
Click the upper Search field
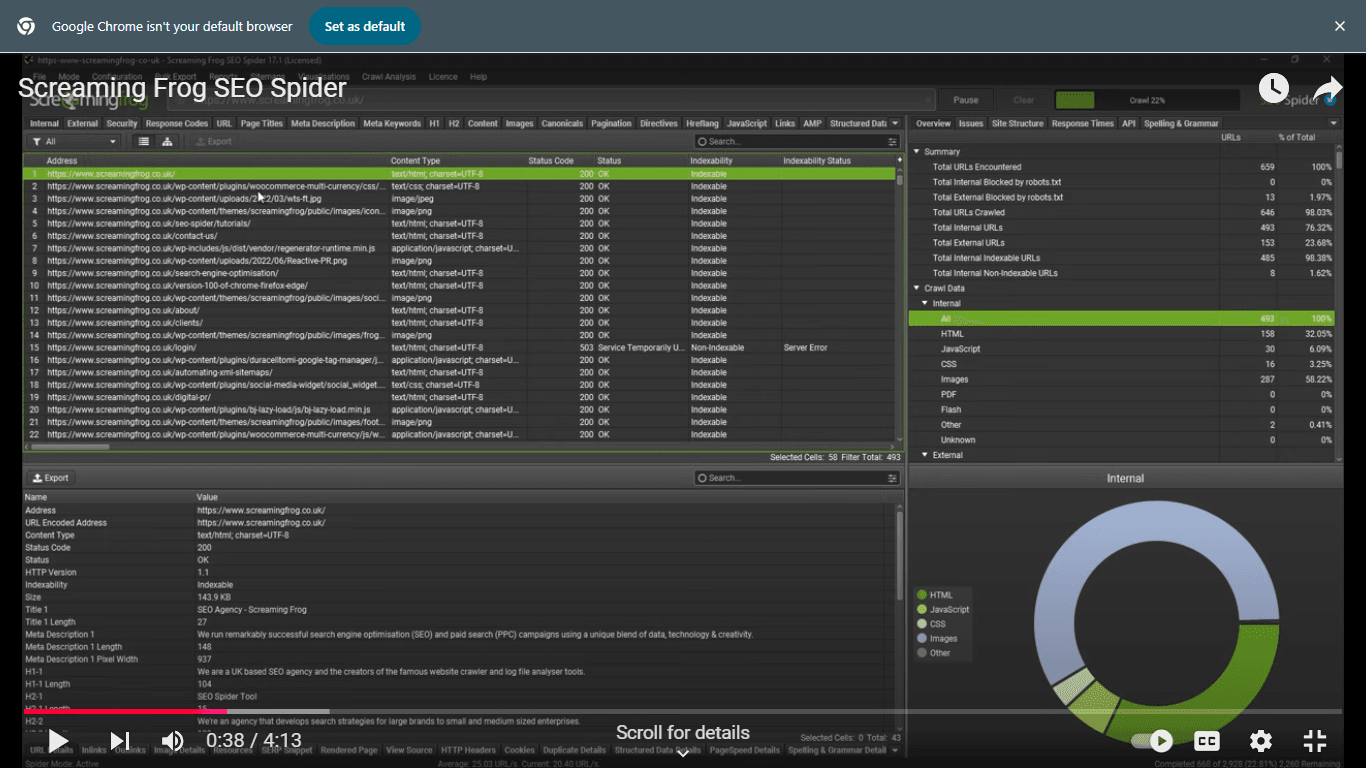(x=790, y=142)
